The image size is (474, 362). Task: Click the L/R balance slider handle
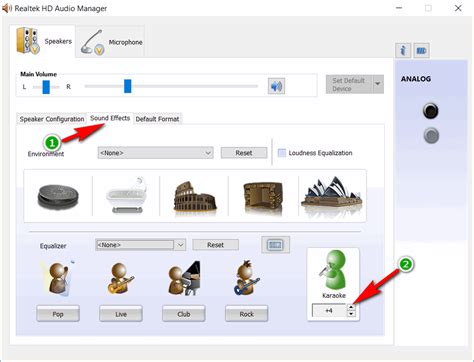(x=46, y=87)
